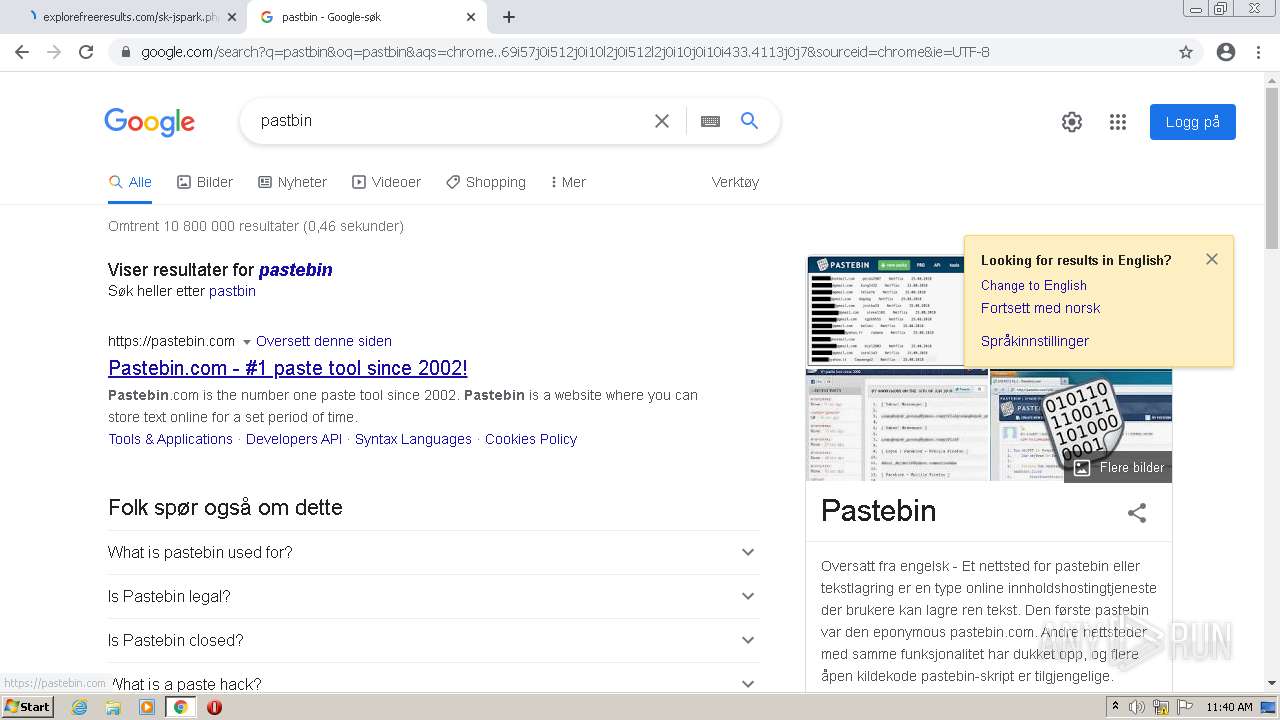Open File Explorer from the taskbar
Screen dimensions: 1280x720
(113, 707)
